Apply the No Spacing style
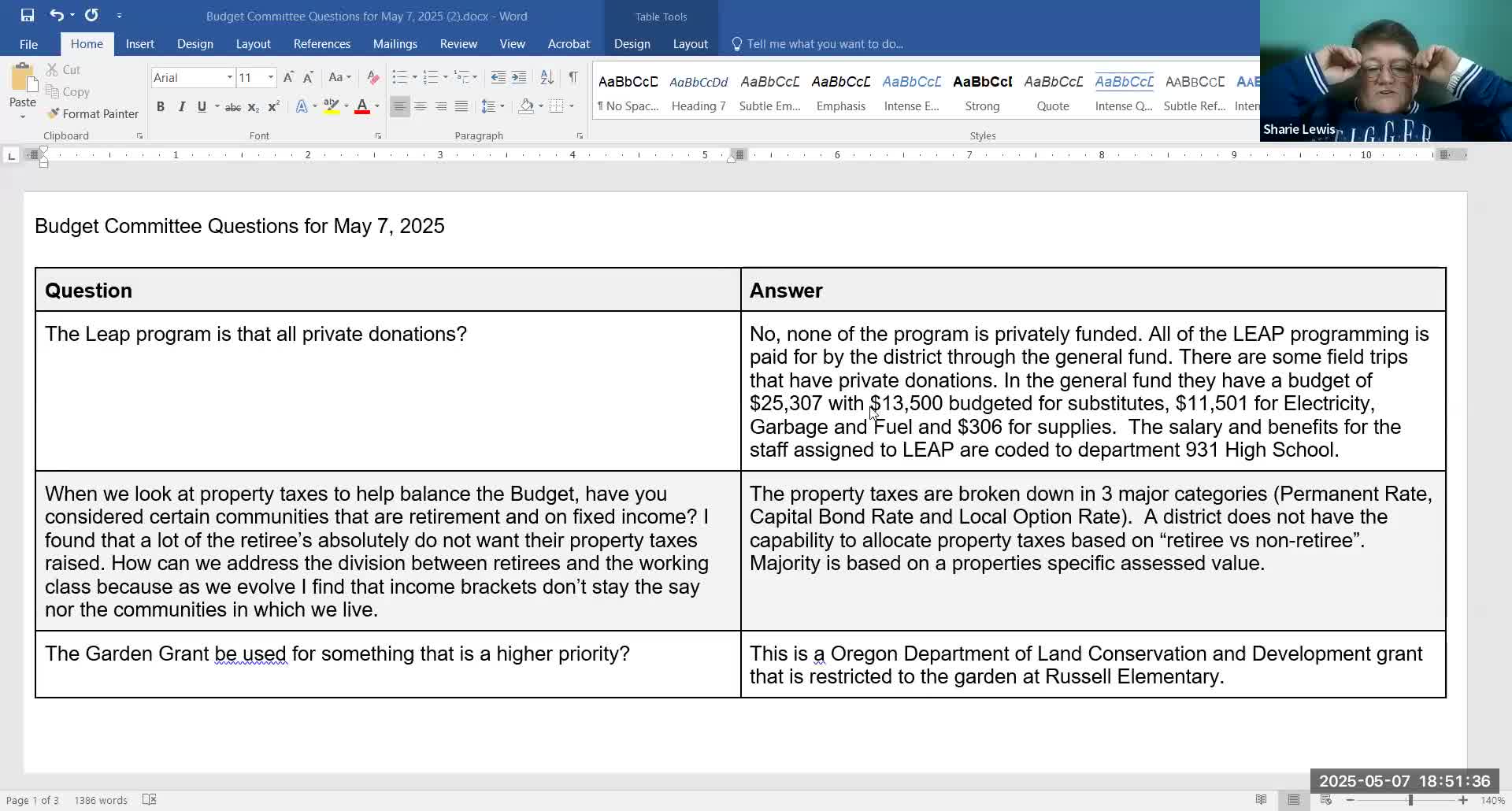 coord(628,93)
